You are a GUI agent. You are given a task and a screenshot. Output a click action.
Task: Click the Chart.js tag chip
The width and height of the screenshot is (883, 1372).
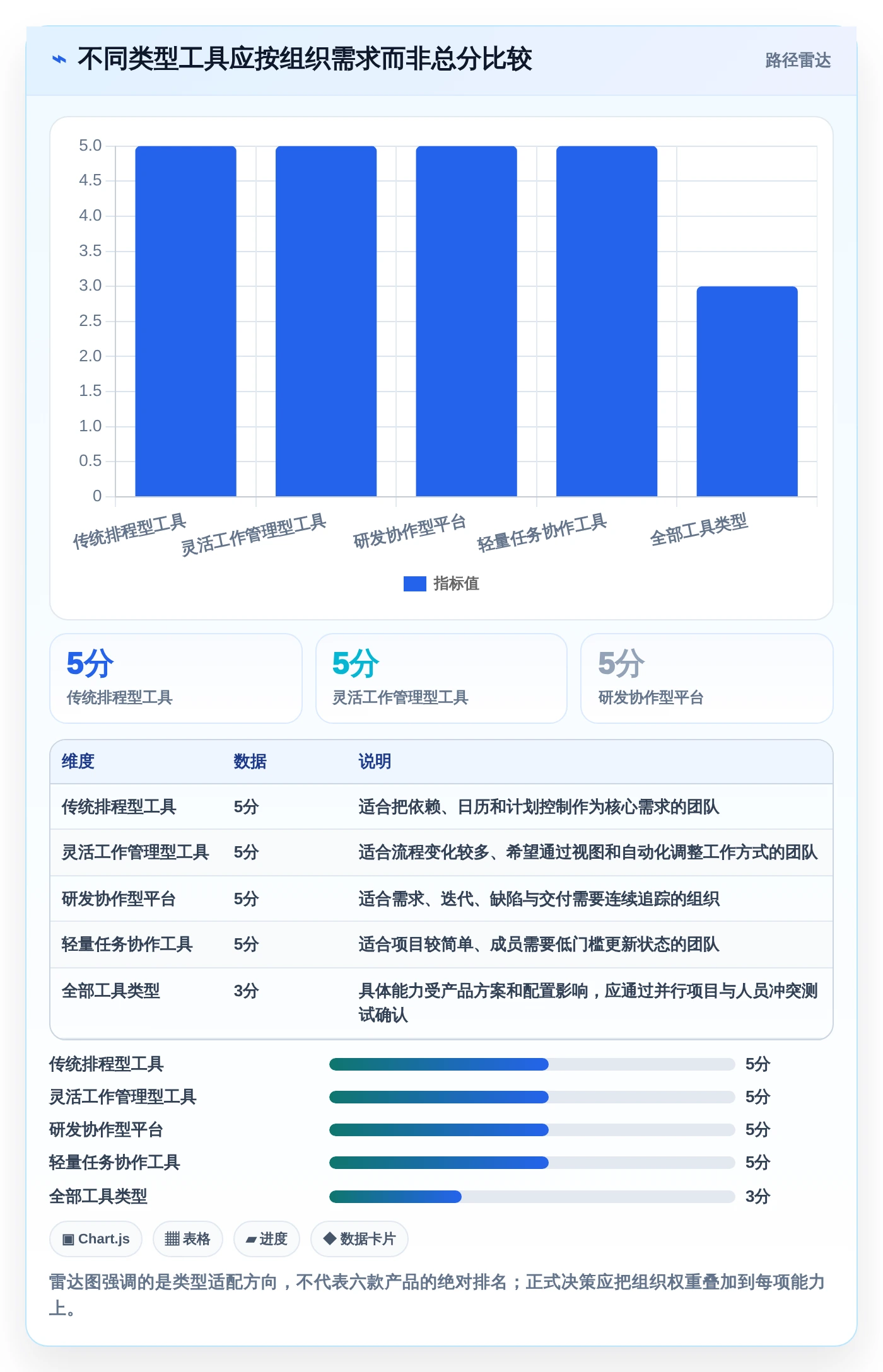96,1239
